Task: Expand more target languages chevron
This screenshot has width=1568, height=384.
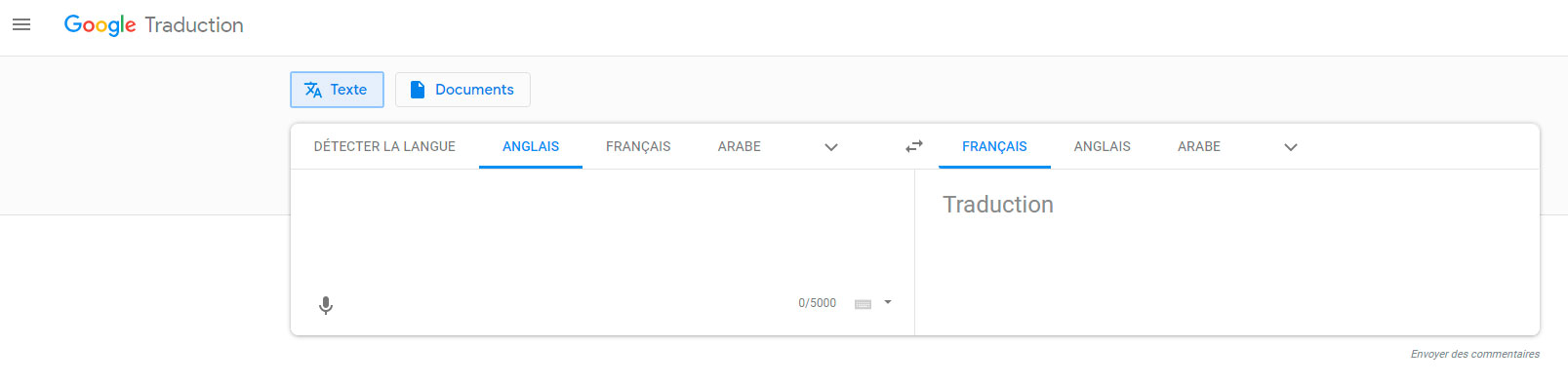Action: 1291,147
